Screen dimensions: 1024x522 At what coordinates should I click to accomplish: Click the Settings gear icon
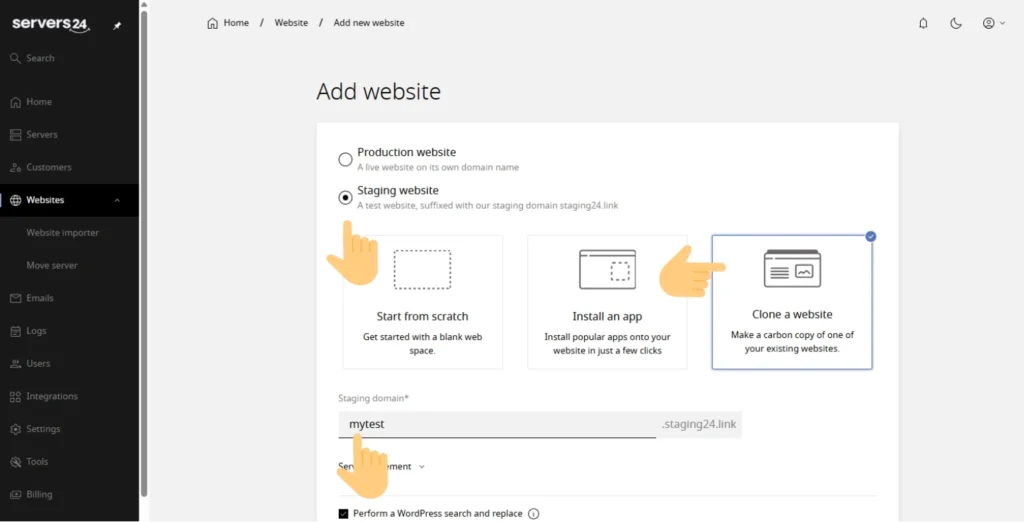16,429
